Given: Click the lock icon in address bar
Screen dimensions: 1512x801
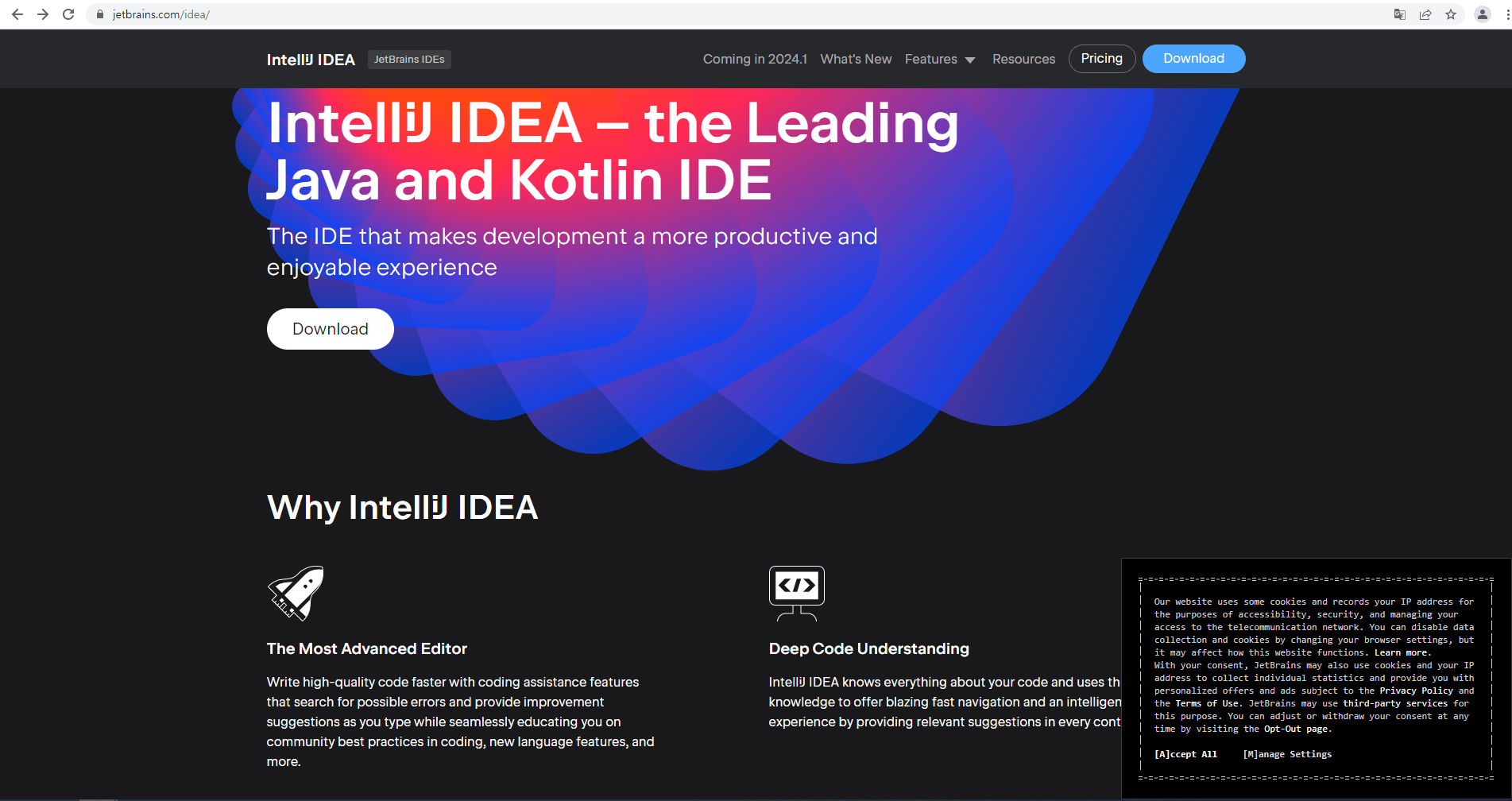Looking at the screenshot, I should click(x=100, y=14).
